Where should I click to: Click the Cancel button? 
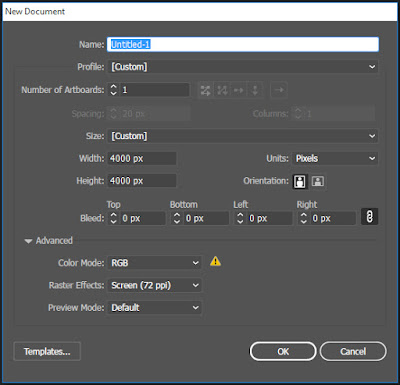[x=353, y=351]
